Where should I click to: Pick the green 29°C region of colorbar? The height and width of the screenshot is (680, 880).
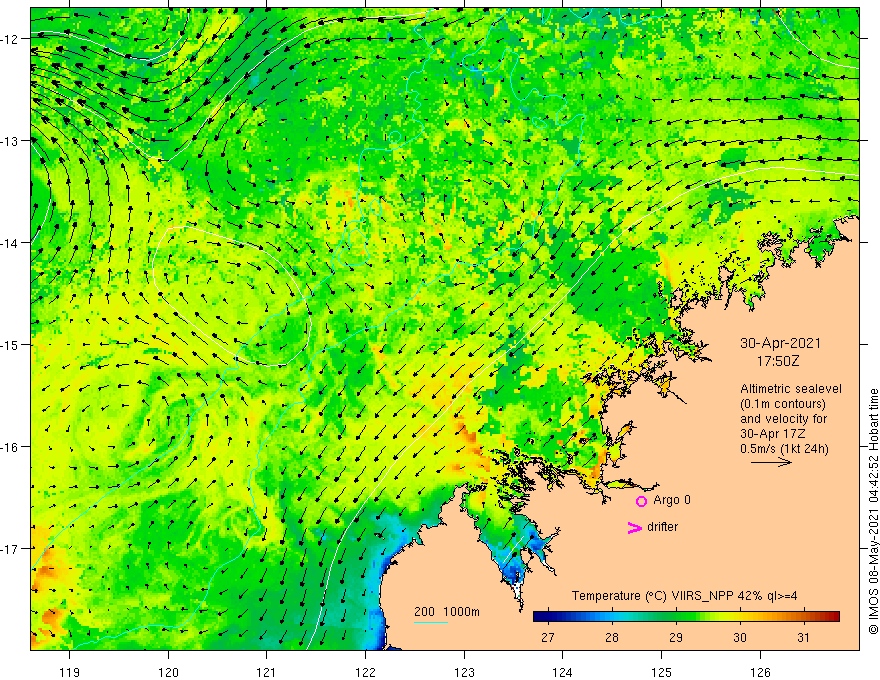click(x=676, y=617)
